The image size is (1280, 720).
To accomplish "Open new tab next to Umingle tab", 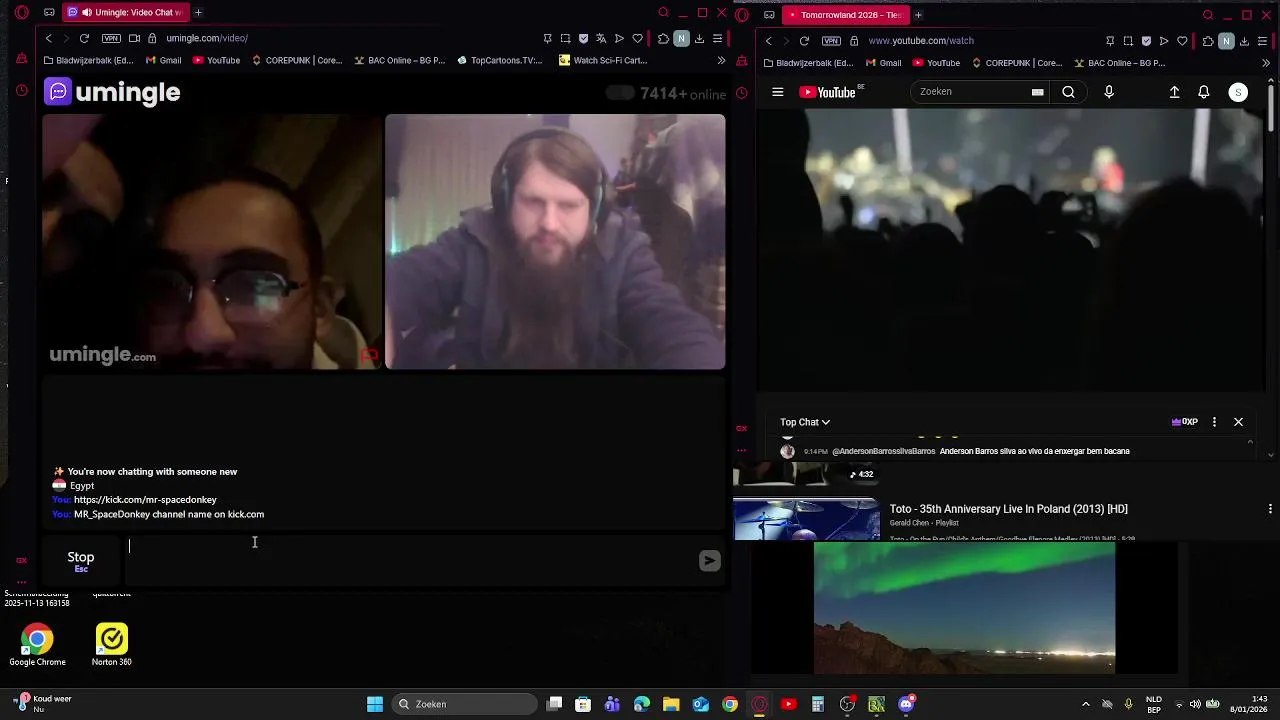I will pos(198,12).
